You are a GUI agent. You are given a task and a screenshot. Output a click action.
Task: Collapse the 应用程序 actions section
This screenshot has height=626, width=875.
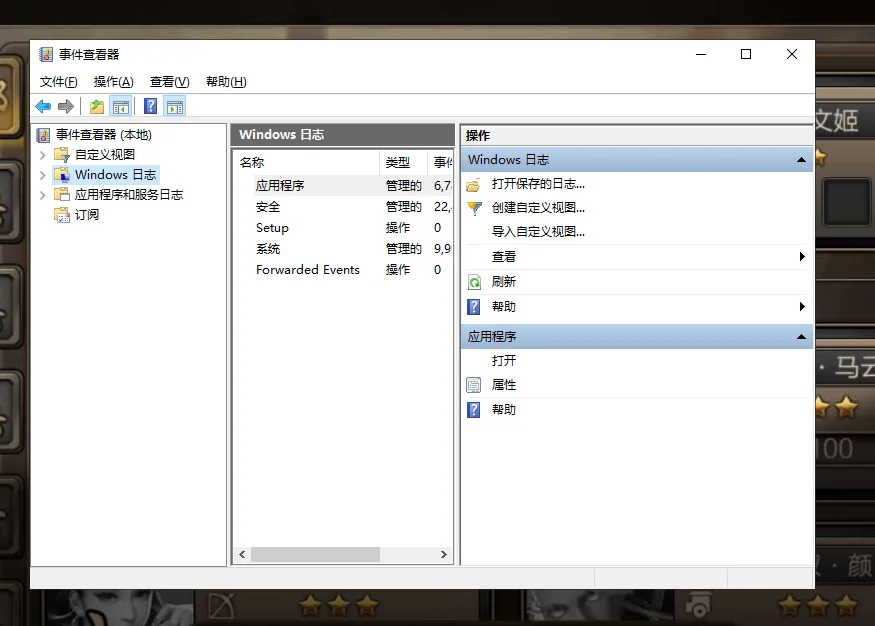click(x=801, y=337)
